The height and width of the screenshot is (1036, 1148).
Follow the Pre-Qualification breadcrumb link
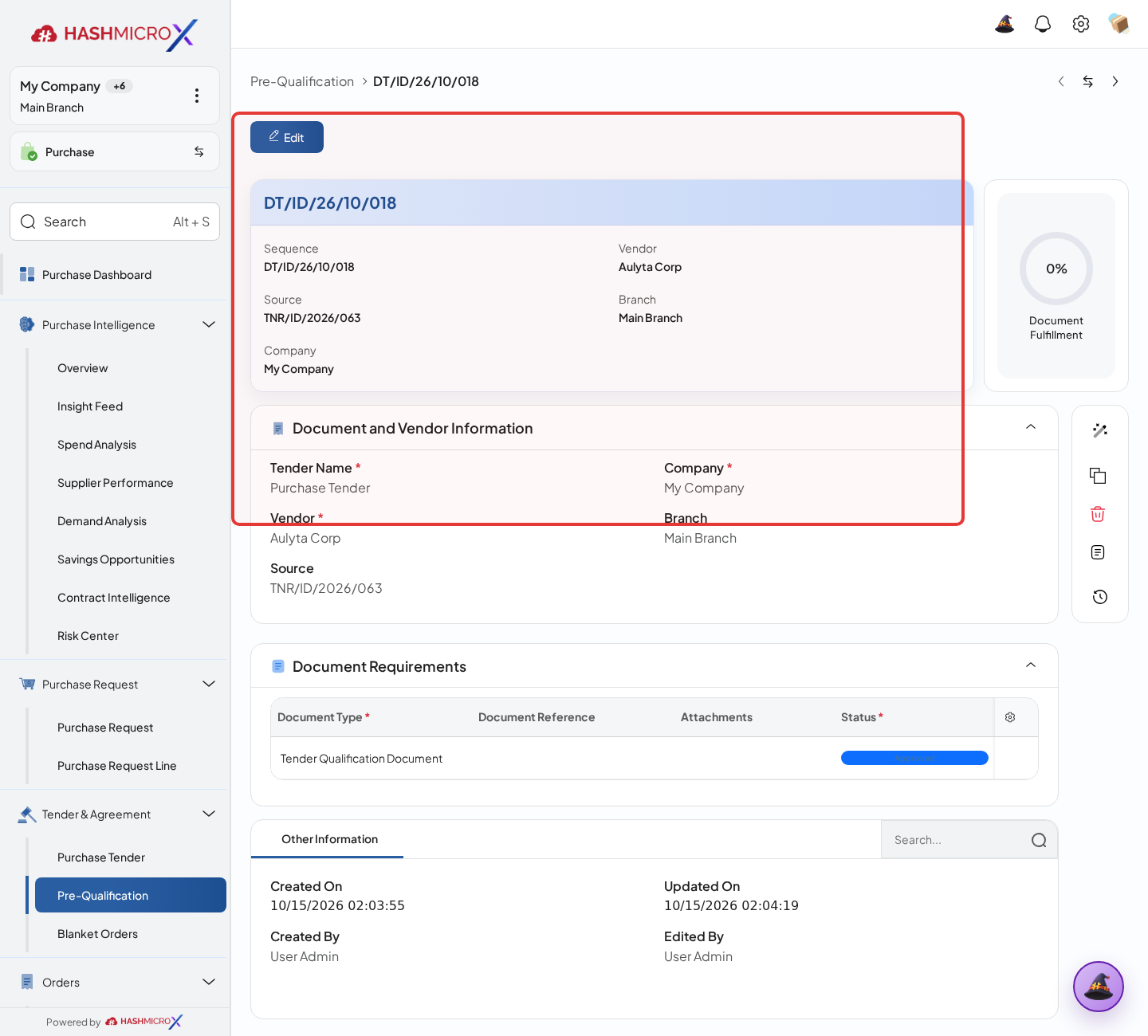point(302,81)
